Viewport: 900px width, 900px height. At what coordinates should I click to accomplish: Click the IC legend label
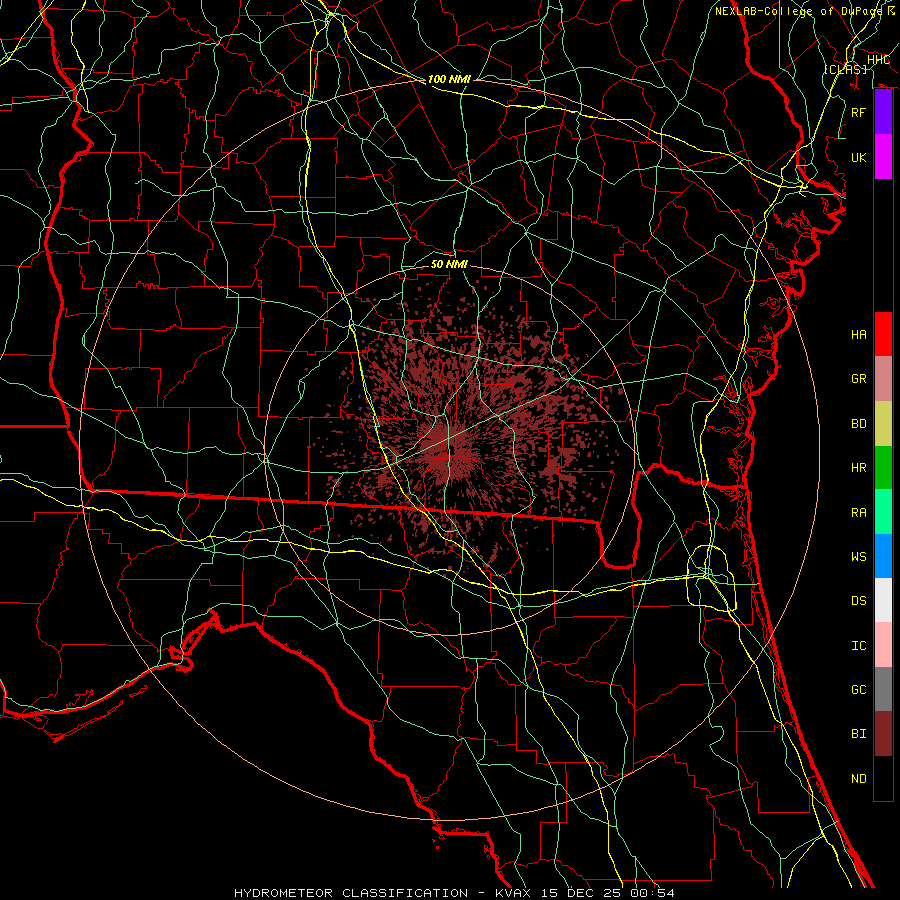859,646
